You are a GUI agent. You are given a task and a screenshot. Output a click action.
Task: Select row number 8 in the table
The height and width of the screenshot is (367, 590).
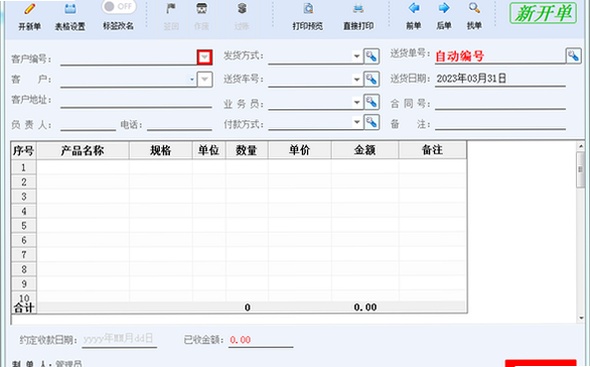pyautogui.click(x=24, y=270)
